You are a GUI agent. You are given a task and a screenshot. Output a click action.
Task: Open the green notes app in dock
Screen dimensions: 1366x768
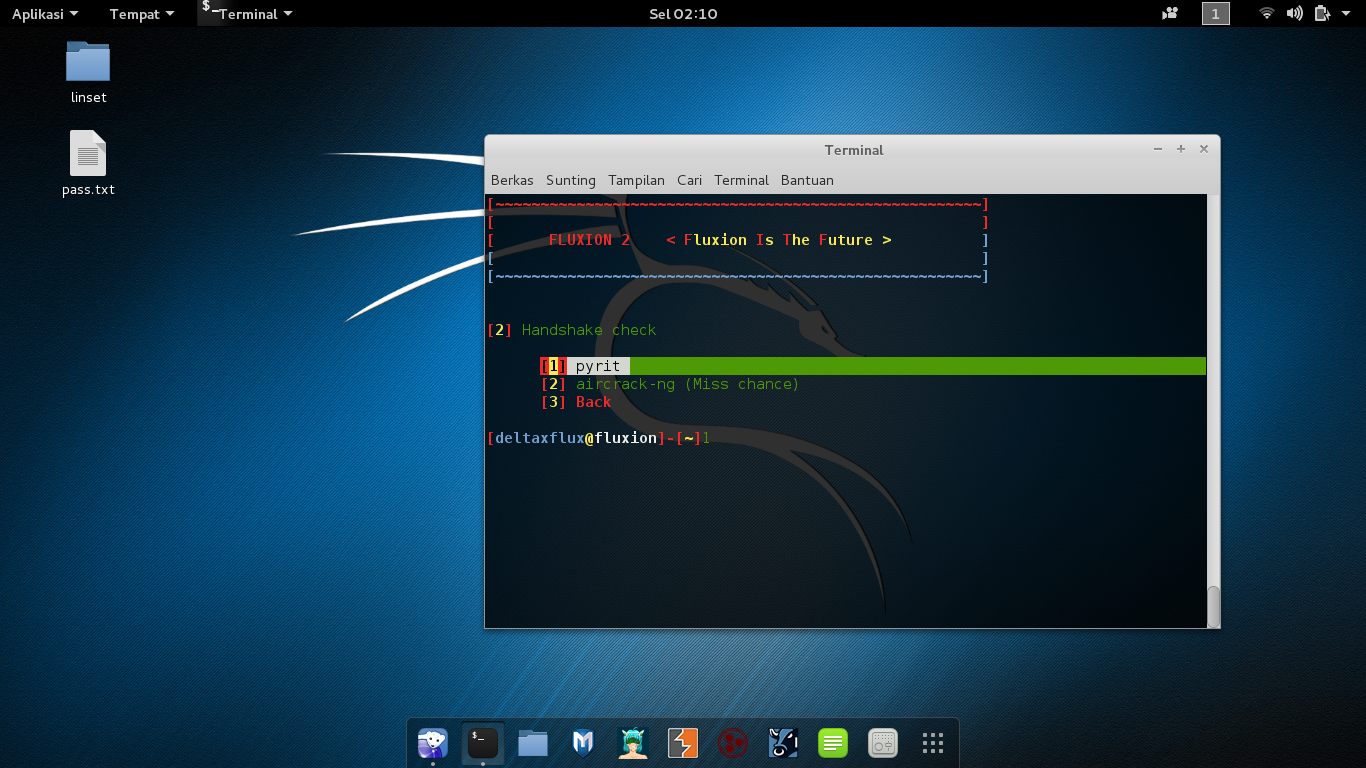[833, 743]
